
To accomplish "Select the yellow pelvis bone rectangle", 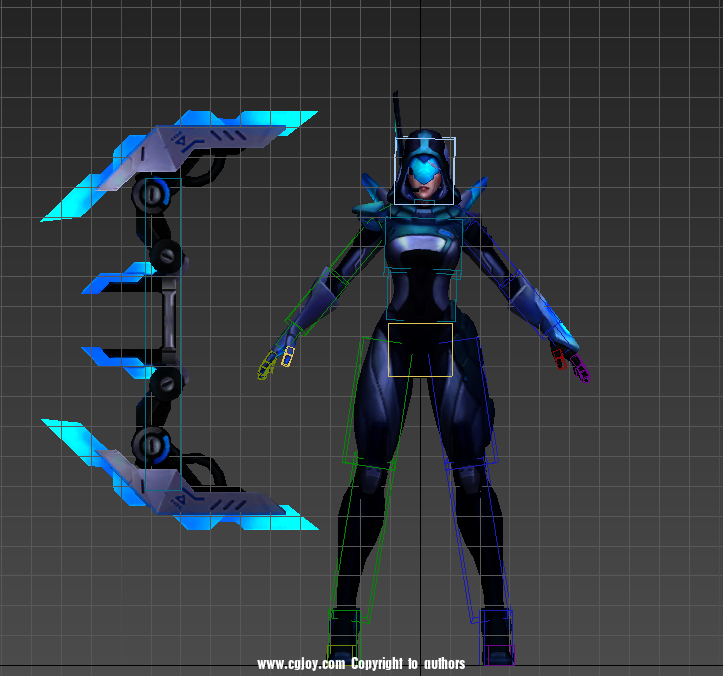I will tap(420, 350).
